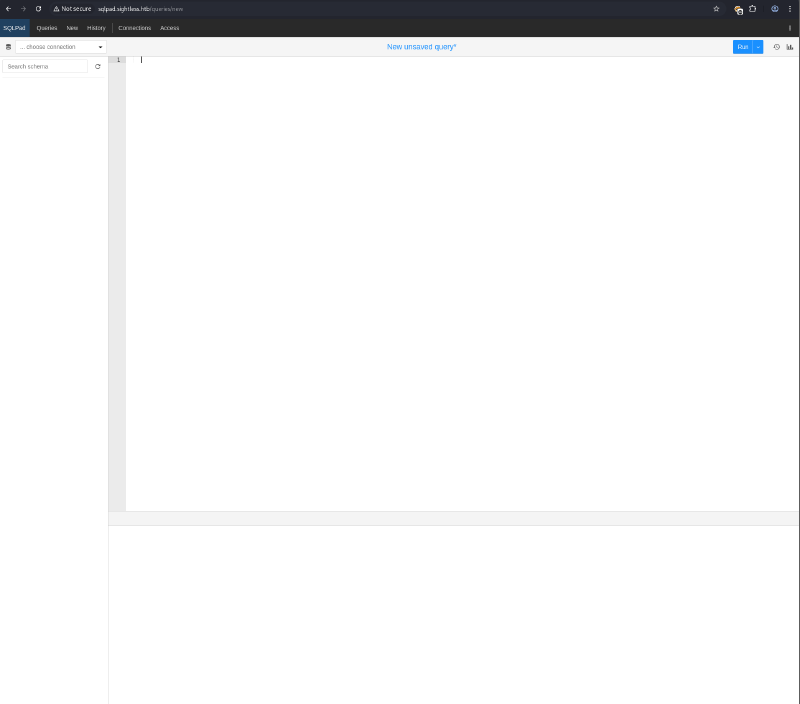Open the Access menu

169,28
